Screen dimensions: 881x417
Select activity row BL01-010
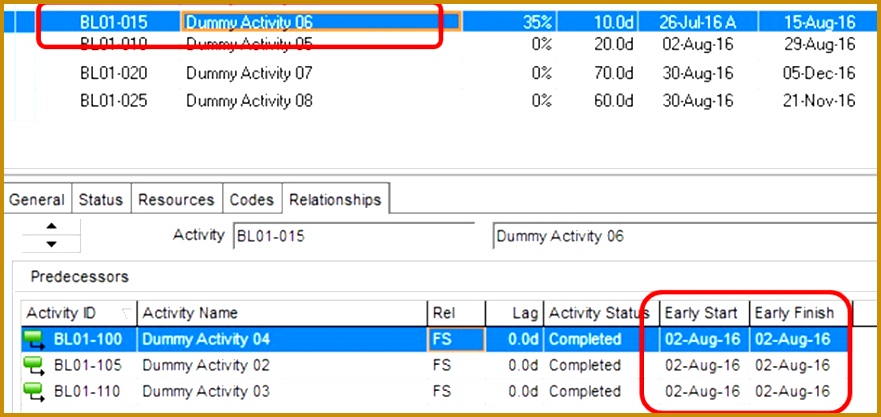tap(440, 44)
